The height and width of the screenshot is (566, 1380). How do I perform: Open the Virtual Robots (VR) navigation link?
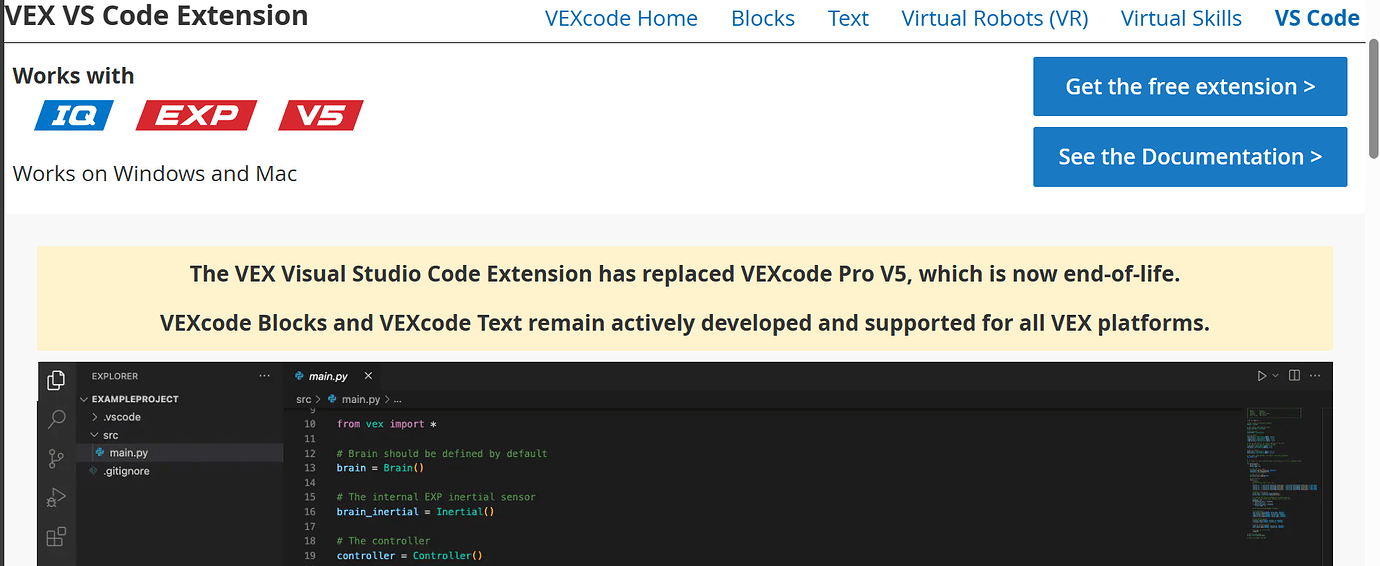click(x=995, y=18)
